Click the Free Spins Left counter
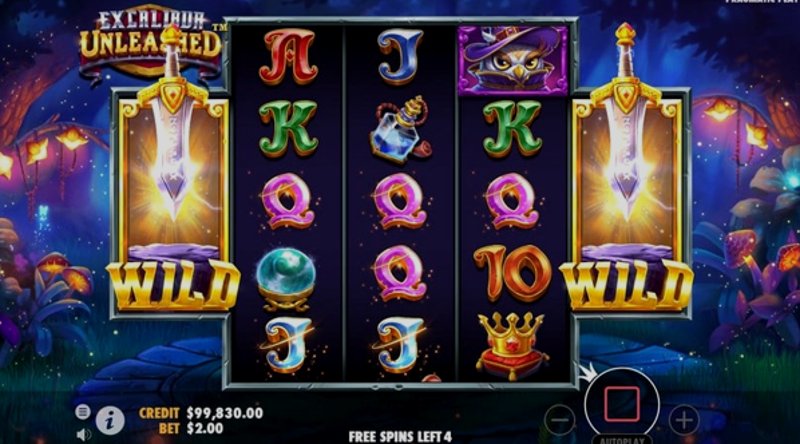This screenshot has width=800, height=444. (x=400, y=437)
